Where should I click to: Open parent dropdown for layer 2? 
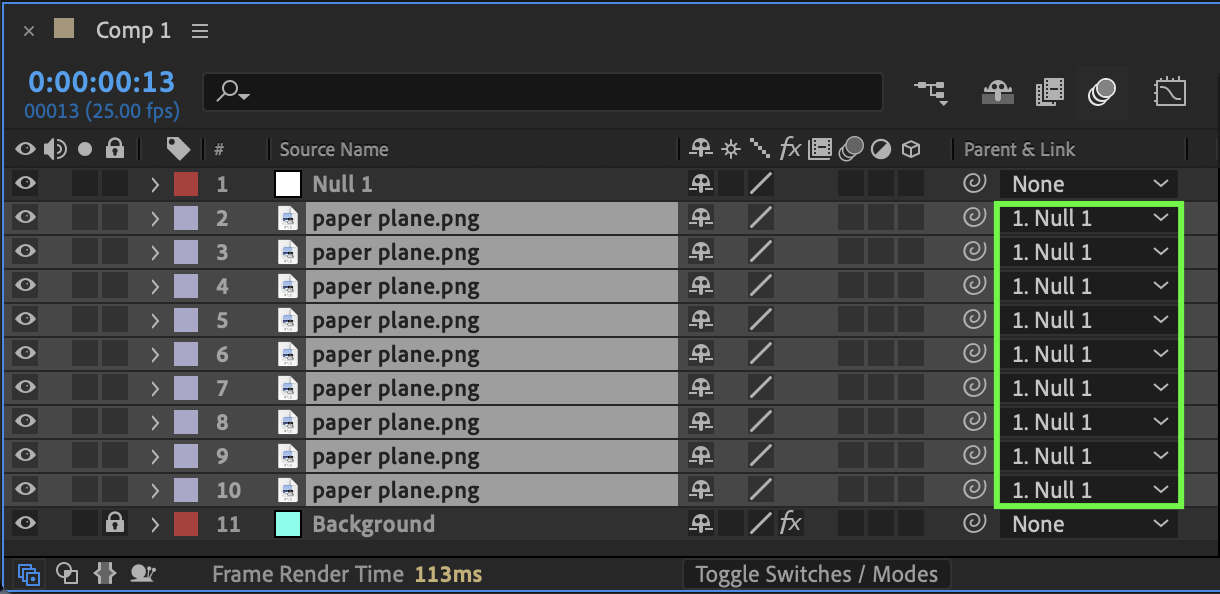point(1089,218)
